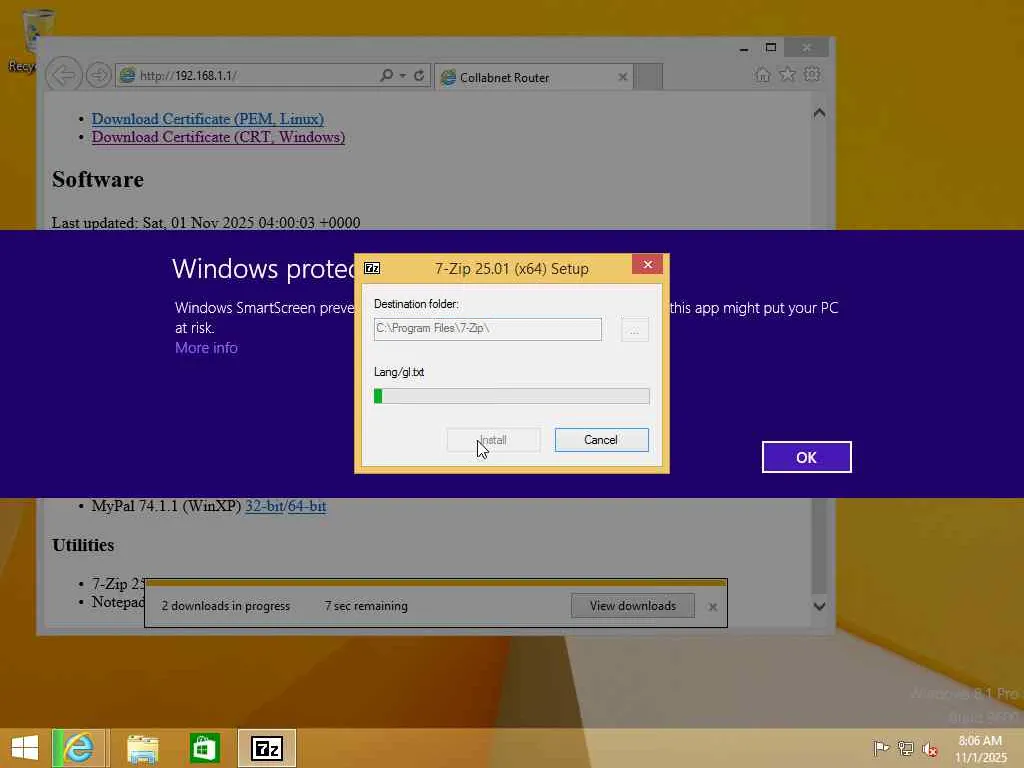Click the search magnifier in address bar
Screen dimensions: 1024x768
387,75
